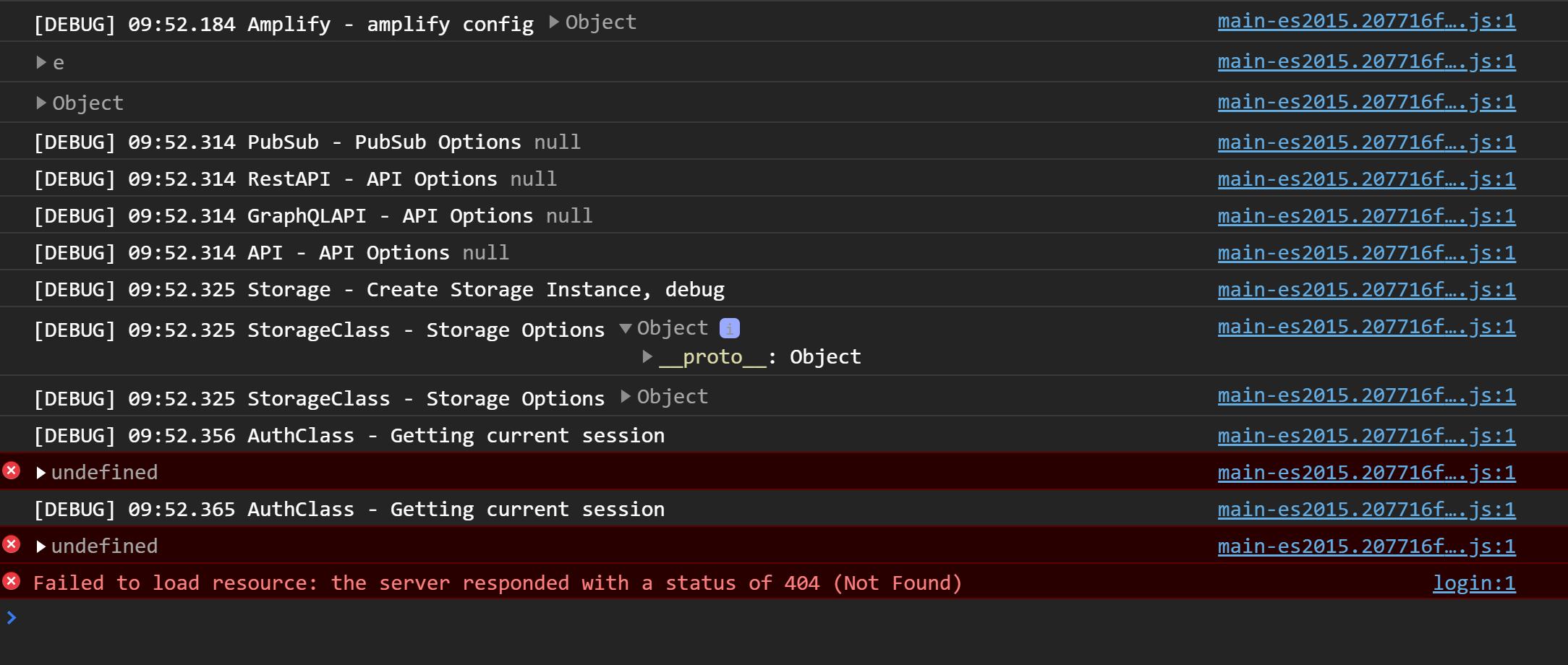The image size is (1568, 665).
Task: Open source link for Amplify config log
Action: pyautogui.click(x=1366, y=22)
